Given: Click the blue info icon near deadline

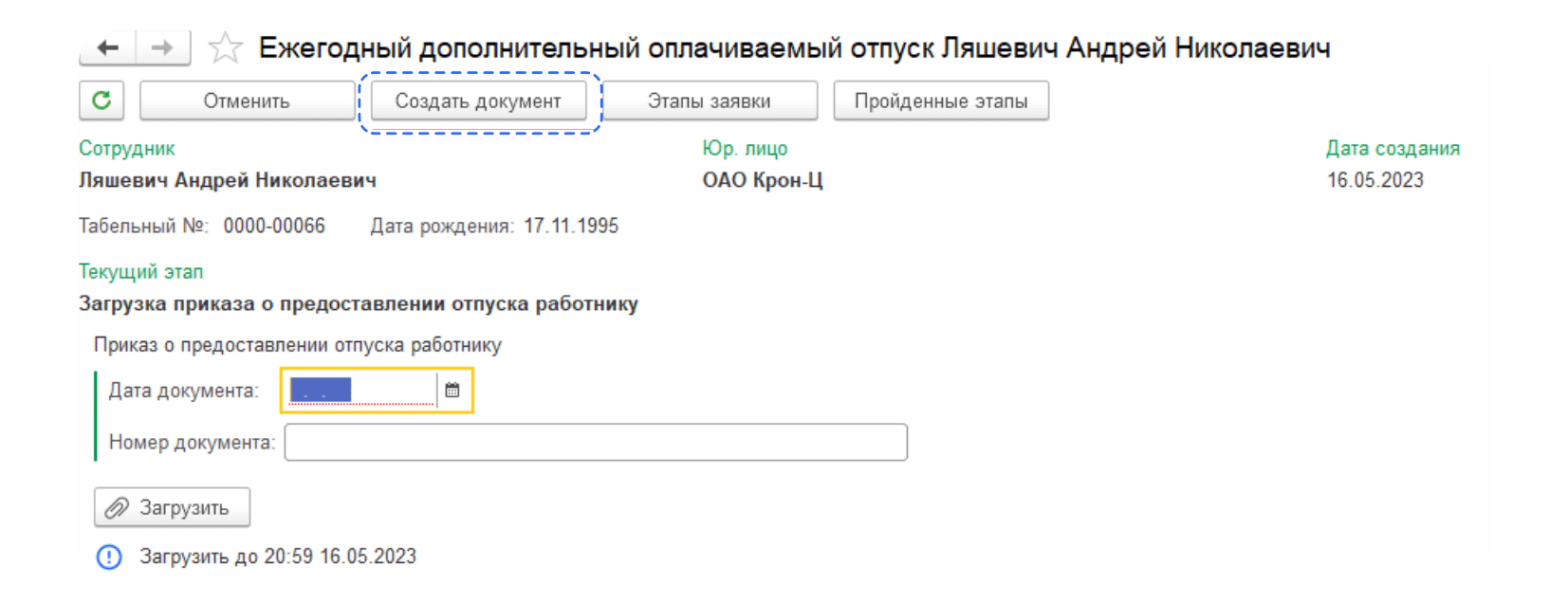Looking at the screenshot, I should [109, 556].
